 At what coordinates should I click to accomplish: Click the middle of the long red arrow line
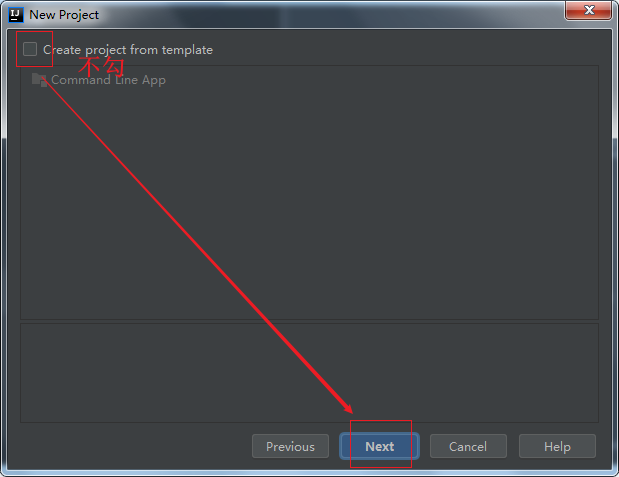pyautogui.click(x=196, y=245)
